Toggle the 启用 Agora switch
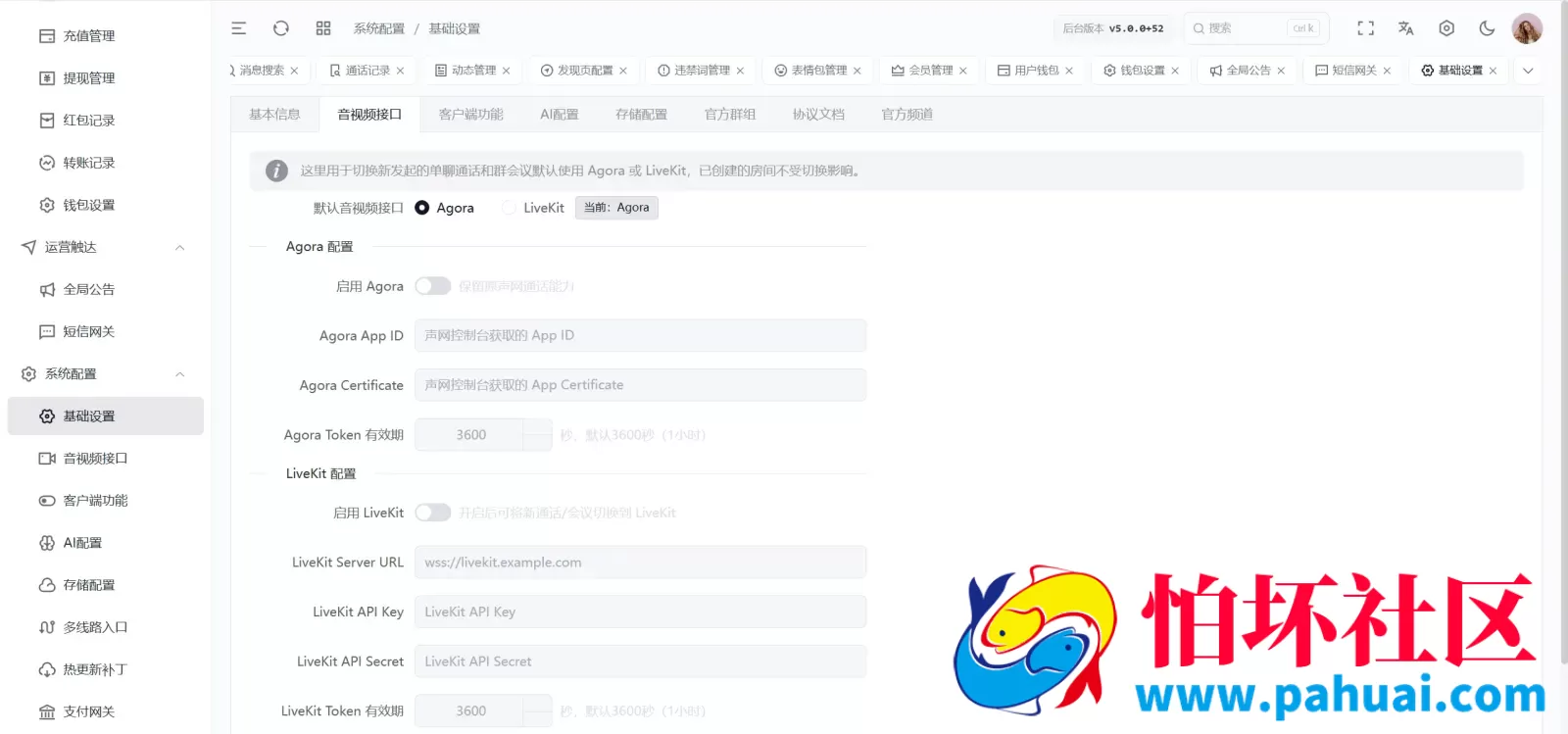Image resolution: width=1568 pixels, height=734 pixels. point(432,286)
